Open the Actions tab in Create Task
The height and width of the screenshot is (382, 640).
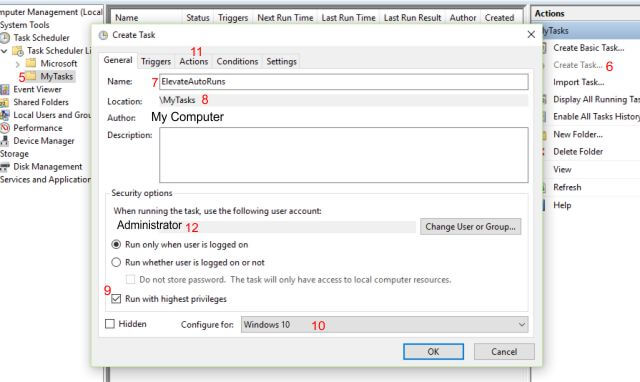tap(194, 62)
